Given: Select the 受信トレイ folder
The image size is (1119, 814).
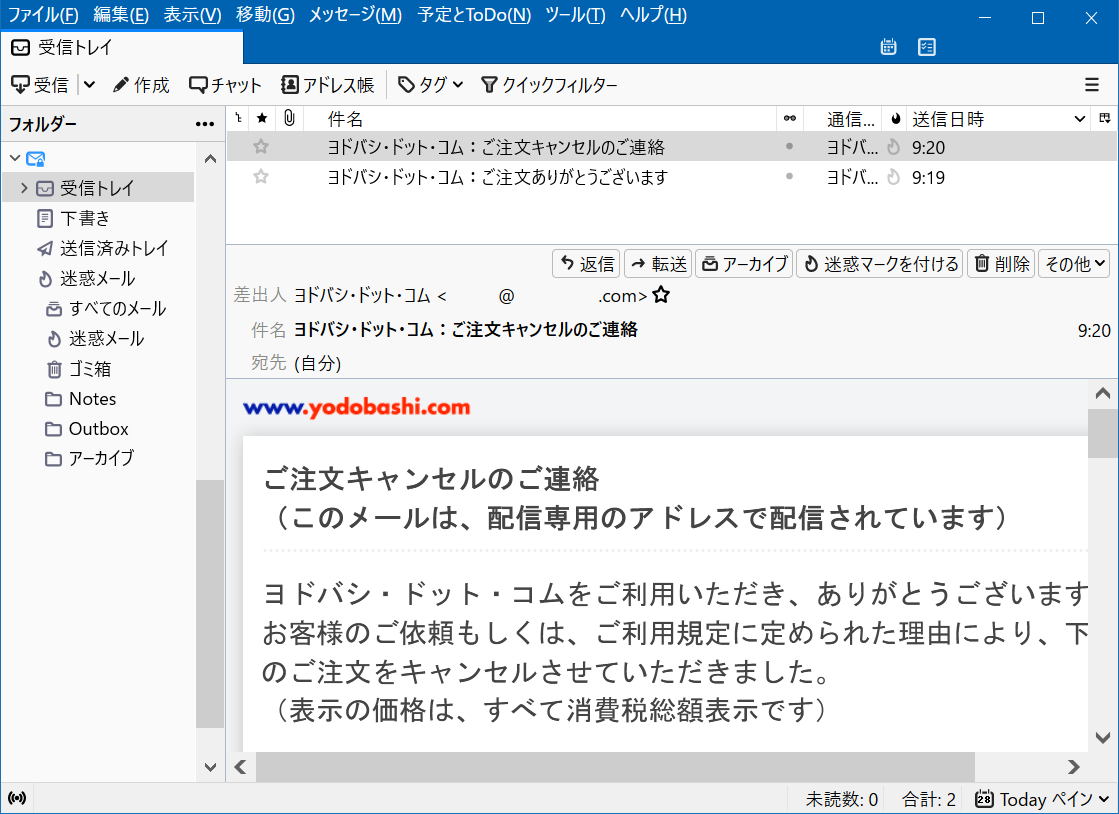Looking at the screenshot, I should click(x=98, y=188).
